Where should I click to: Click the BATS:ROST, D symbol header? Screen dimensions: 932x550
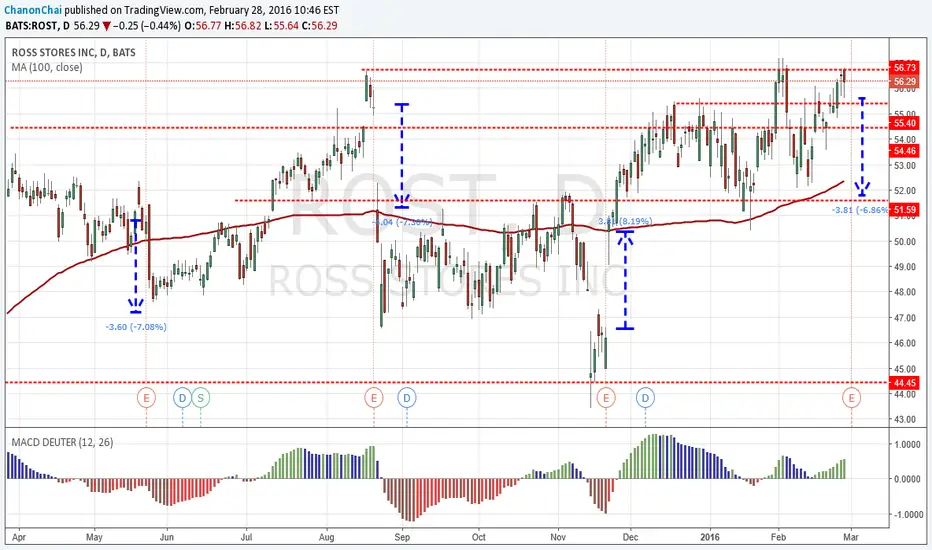pyautogui.click(x=37, y=26)
